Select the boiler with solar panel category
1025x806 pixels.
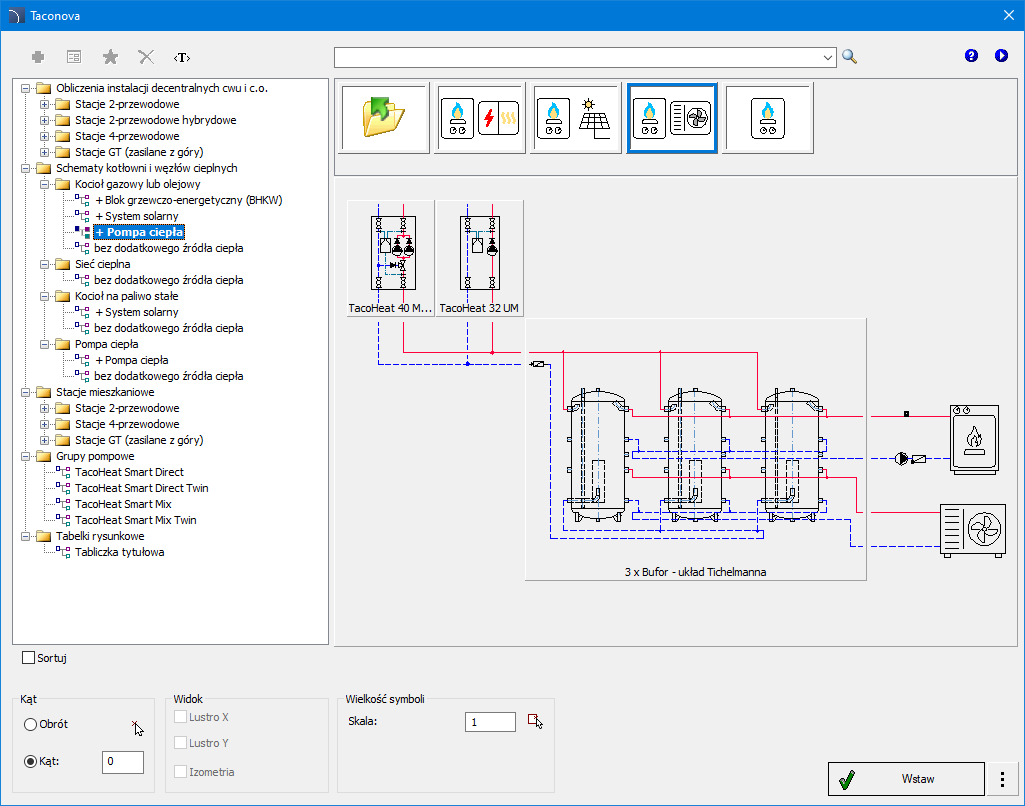coord(574,118)
